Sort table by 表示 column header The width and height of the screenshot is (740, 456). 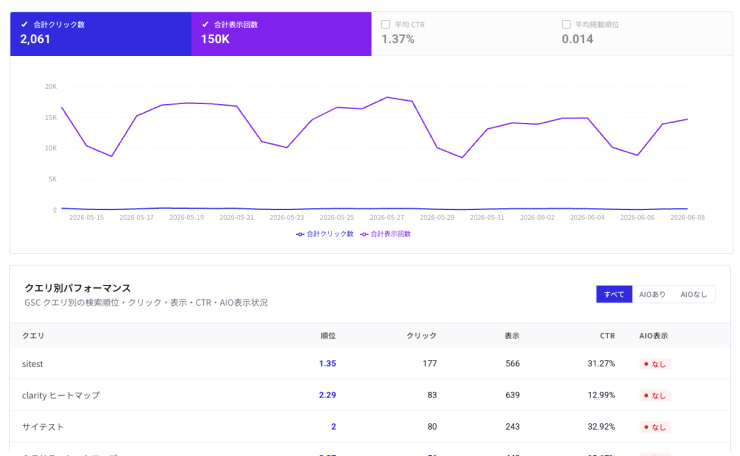pyautogui.click(x=512, y=336)
